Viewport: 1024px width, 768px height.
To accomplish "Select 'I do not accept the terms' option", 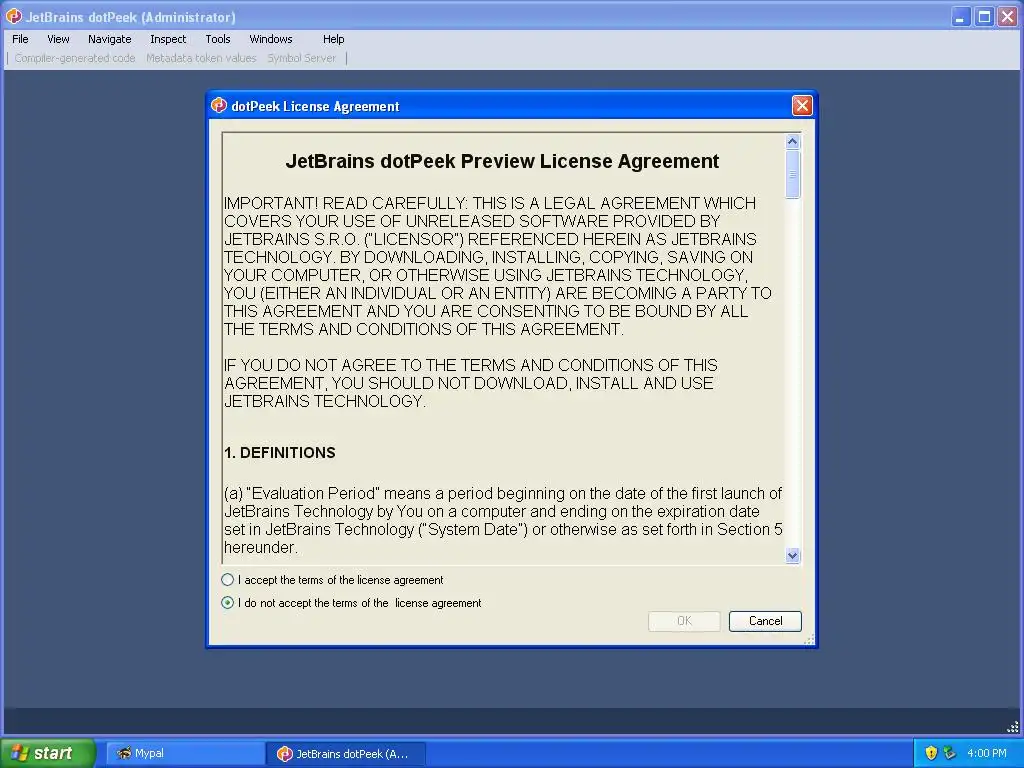I will (x=227, y=602).
